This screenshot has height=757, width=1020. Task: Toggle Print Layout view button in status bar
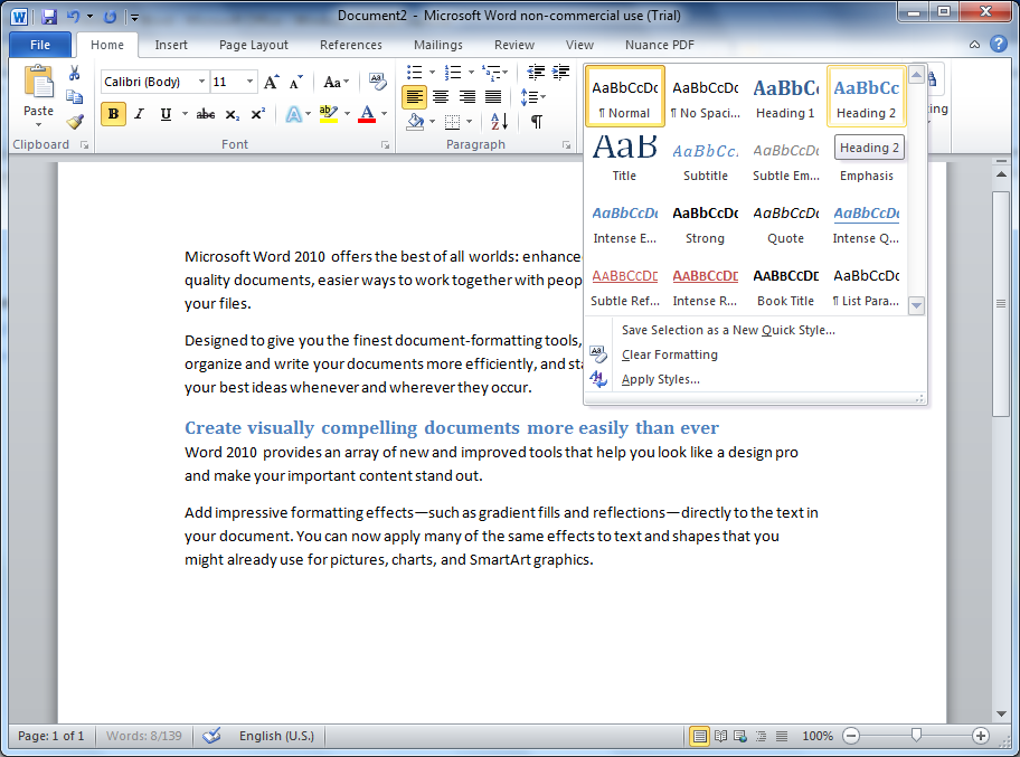(x=699, y=736)
